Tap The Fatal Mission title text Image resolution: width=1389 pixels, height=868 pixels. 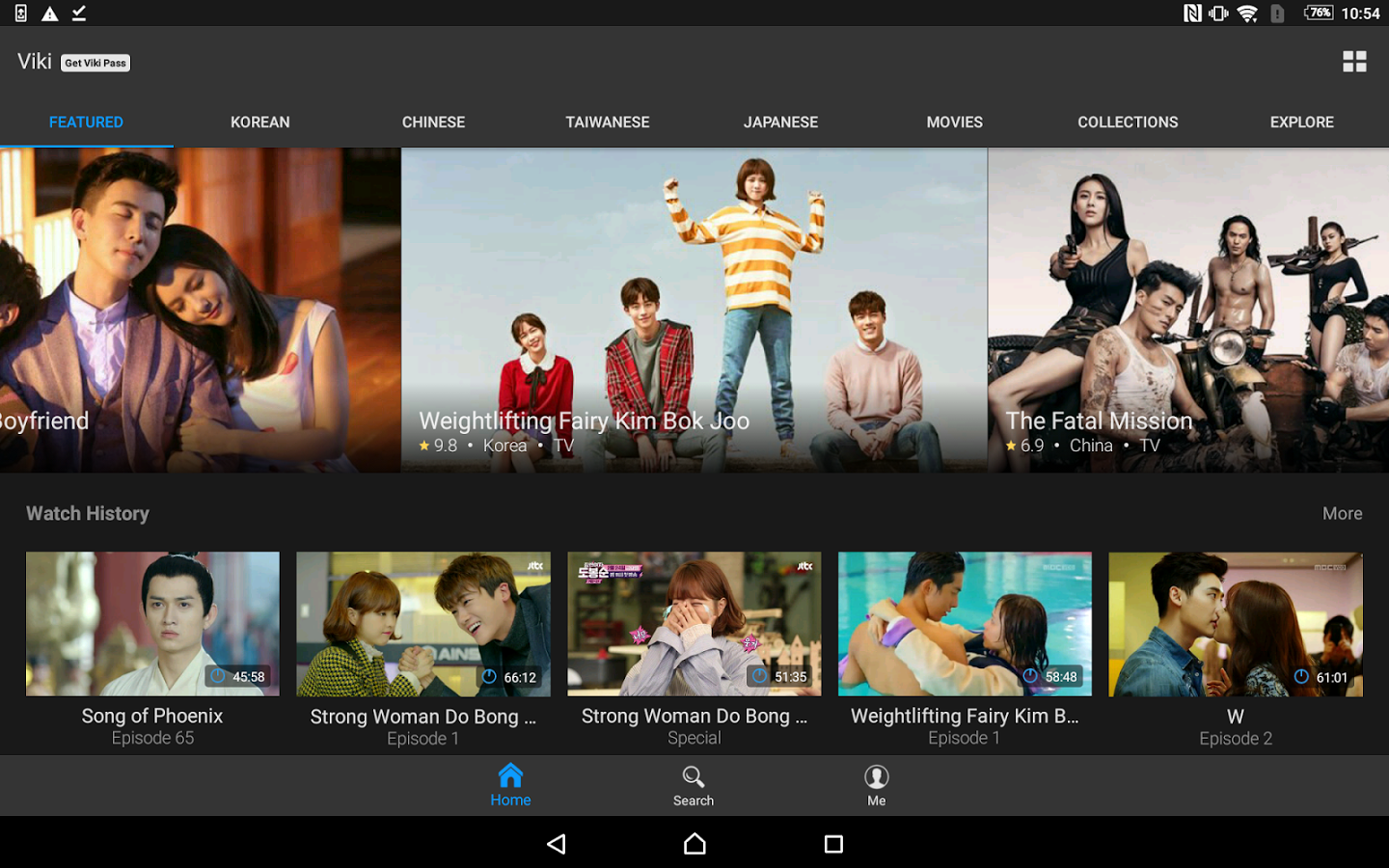1099,420
